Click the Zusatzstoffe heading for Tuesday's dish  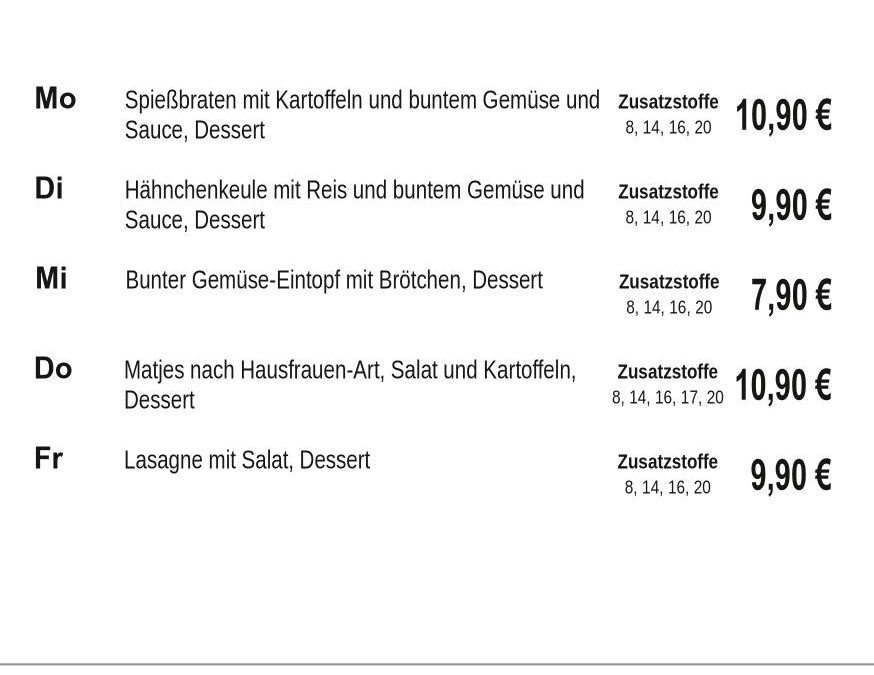(x=668, y=192)
